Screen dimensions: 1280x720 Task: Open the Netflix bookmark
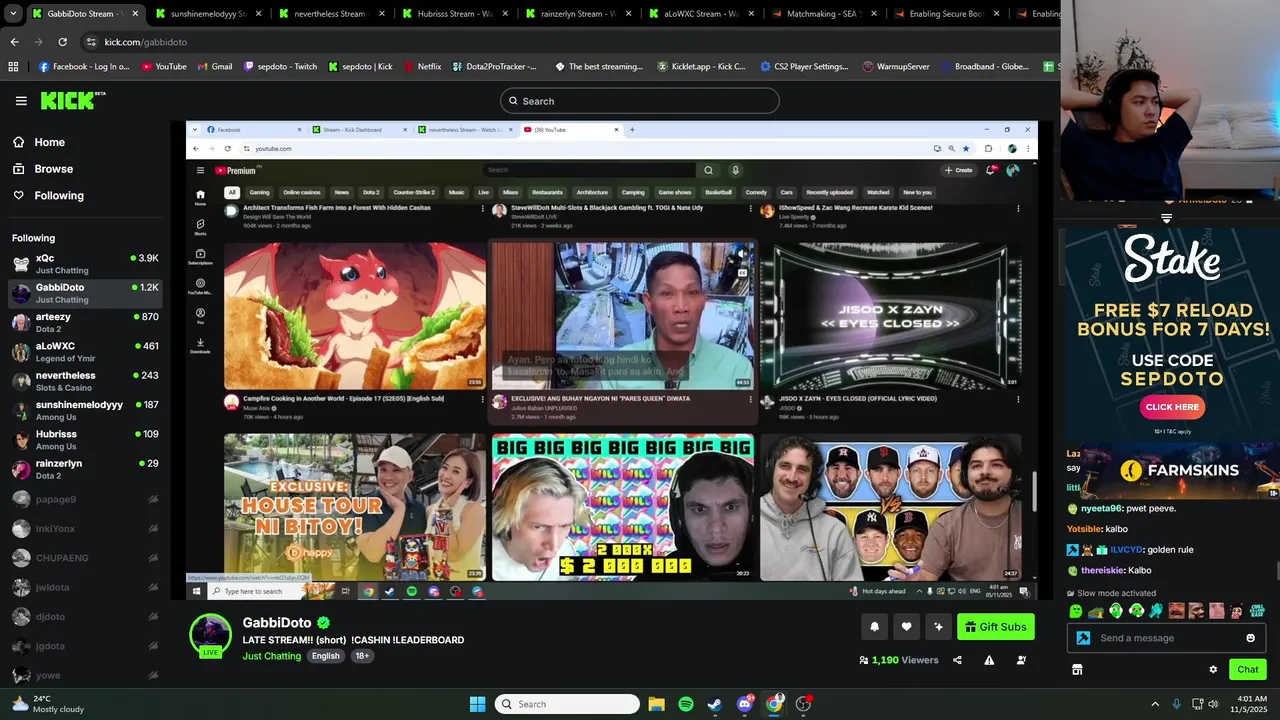tap(422, 67)
